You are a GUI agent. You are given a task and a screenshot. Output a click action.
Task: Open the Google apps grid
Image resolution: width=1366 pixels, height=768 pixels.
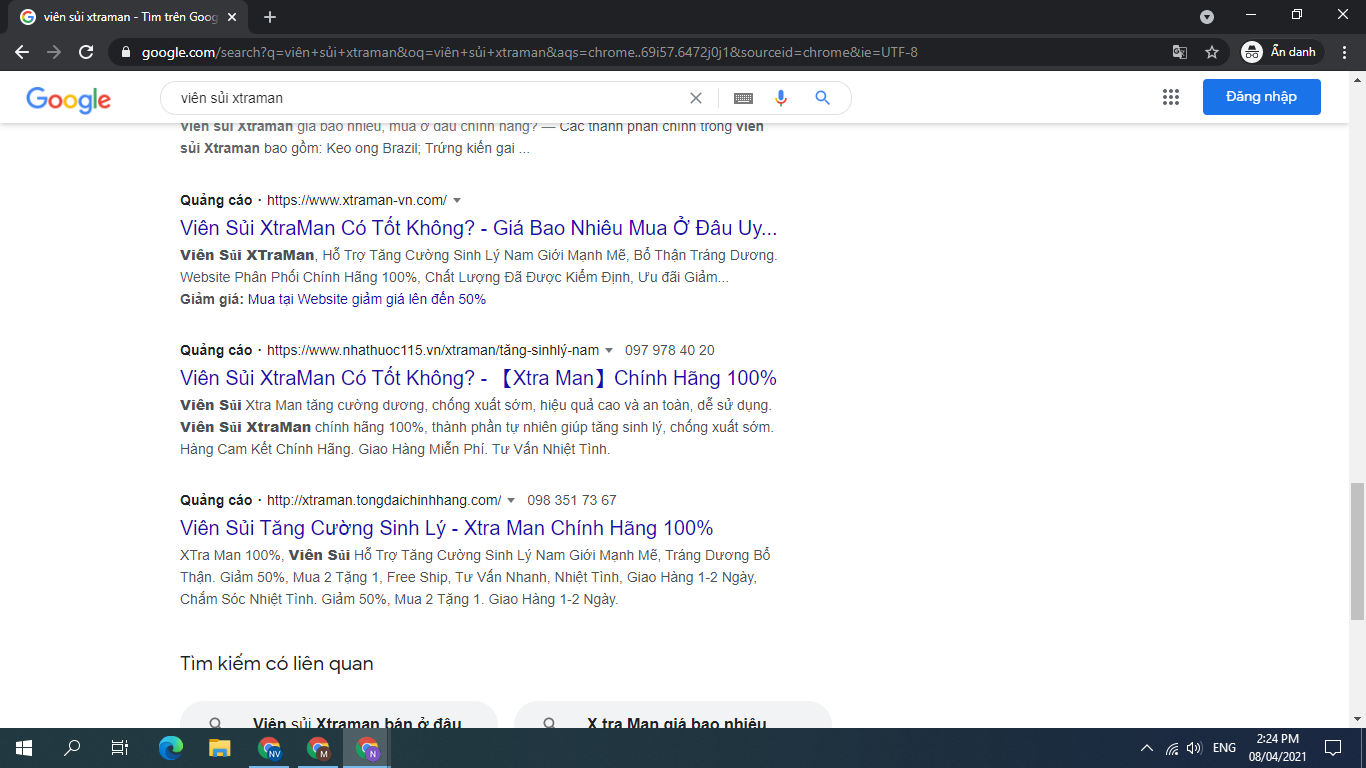(1171, 97)
